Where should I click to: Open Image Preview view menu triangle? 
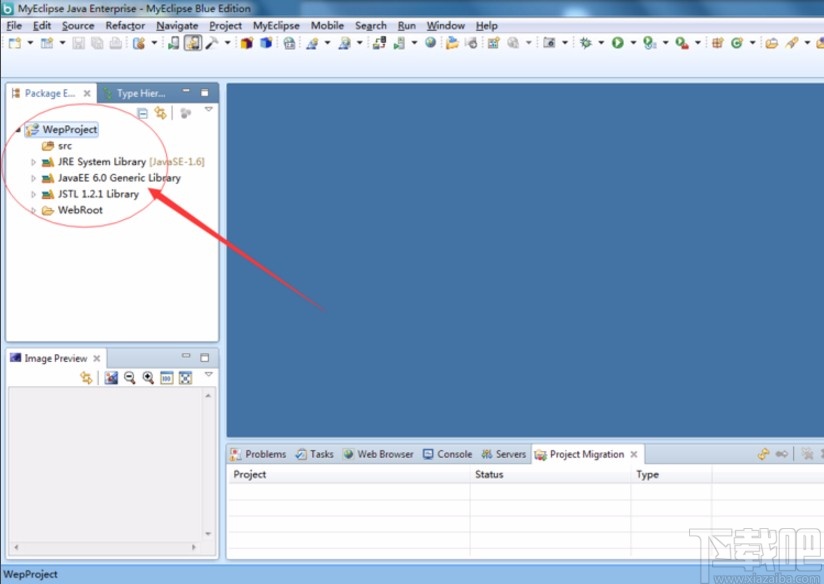pos(209,374)
